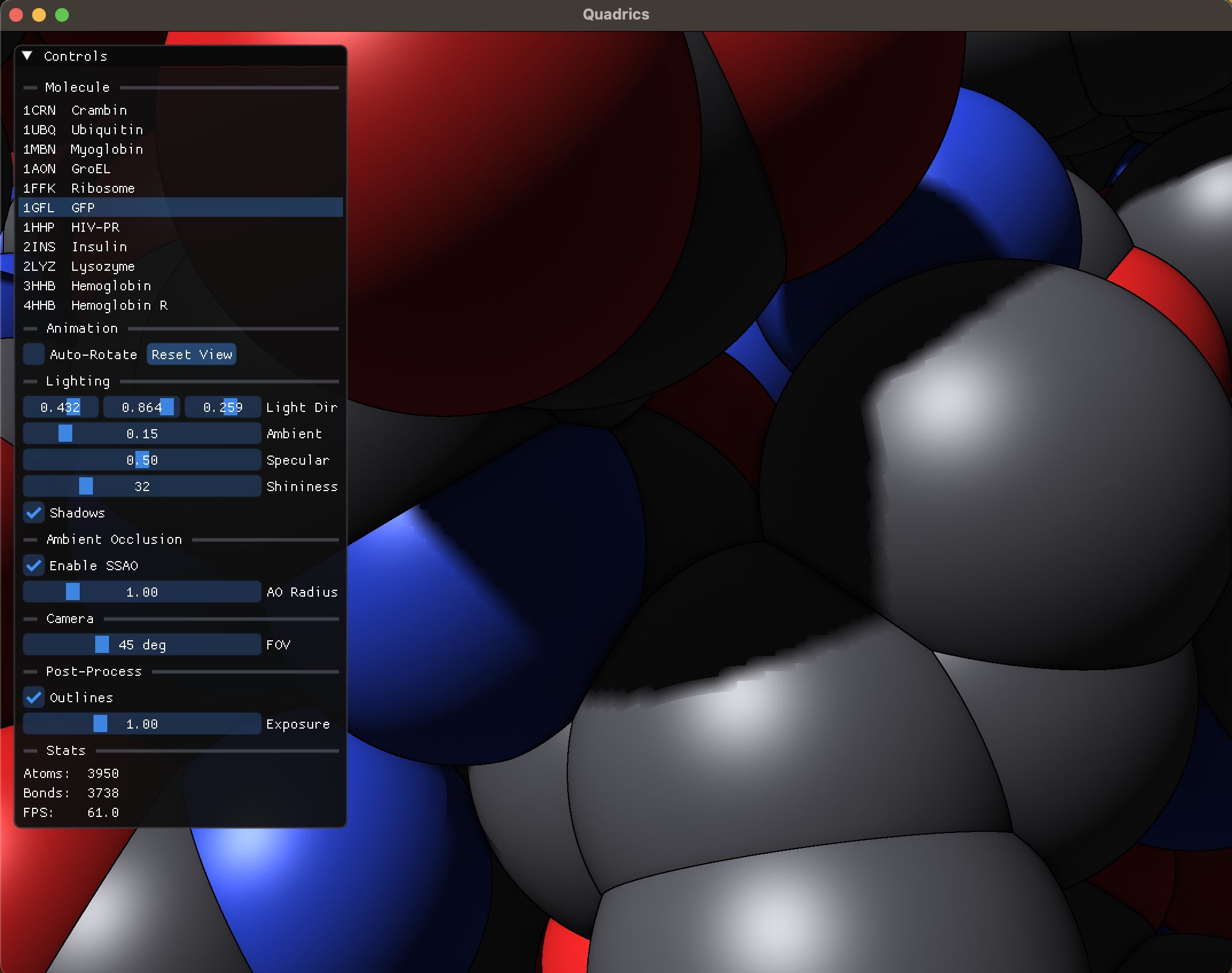Select 2INS Insulin molecule
Screen dimensions: 1232x973
181,247
